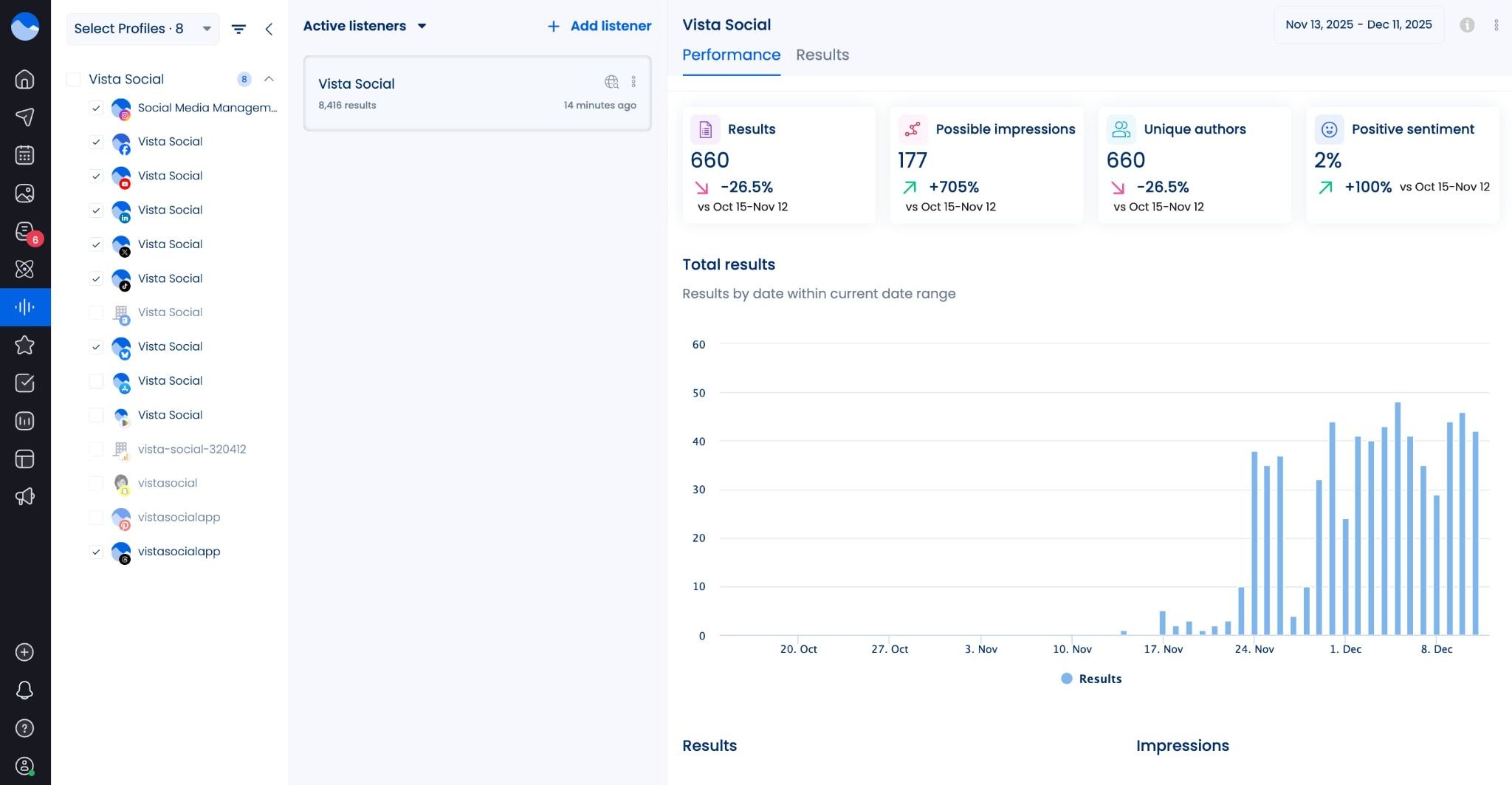Toggle the Results series in chart legend
Screen dimensions: 1512x785
[x=1091, y=679]
